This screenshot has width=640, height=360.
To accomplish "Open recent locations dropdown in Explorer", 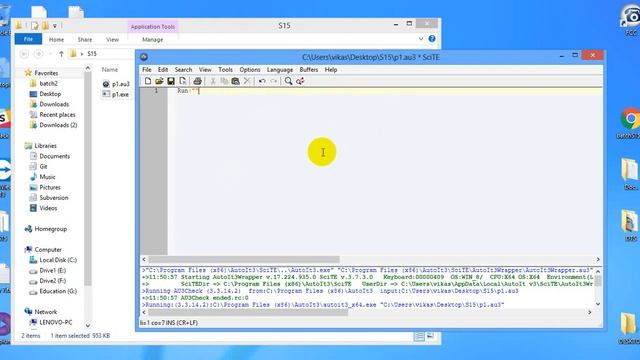I will tap(50, 54).
